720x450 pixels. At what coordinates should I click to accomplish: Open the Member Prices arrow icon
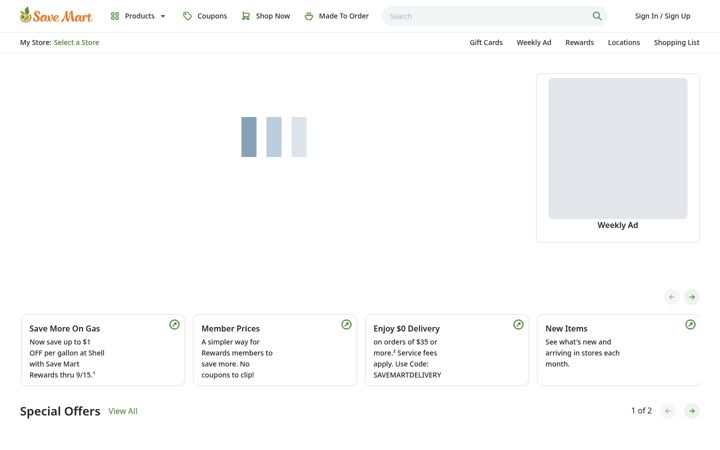tap(346, 325)
